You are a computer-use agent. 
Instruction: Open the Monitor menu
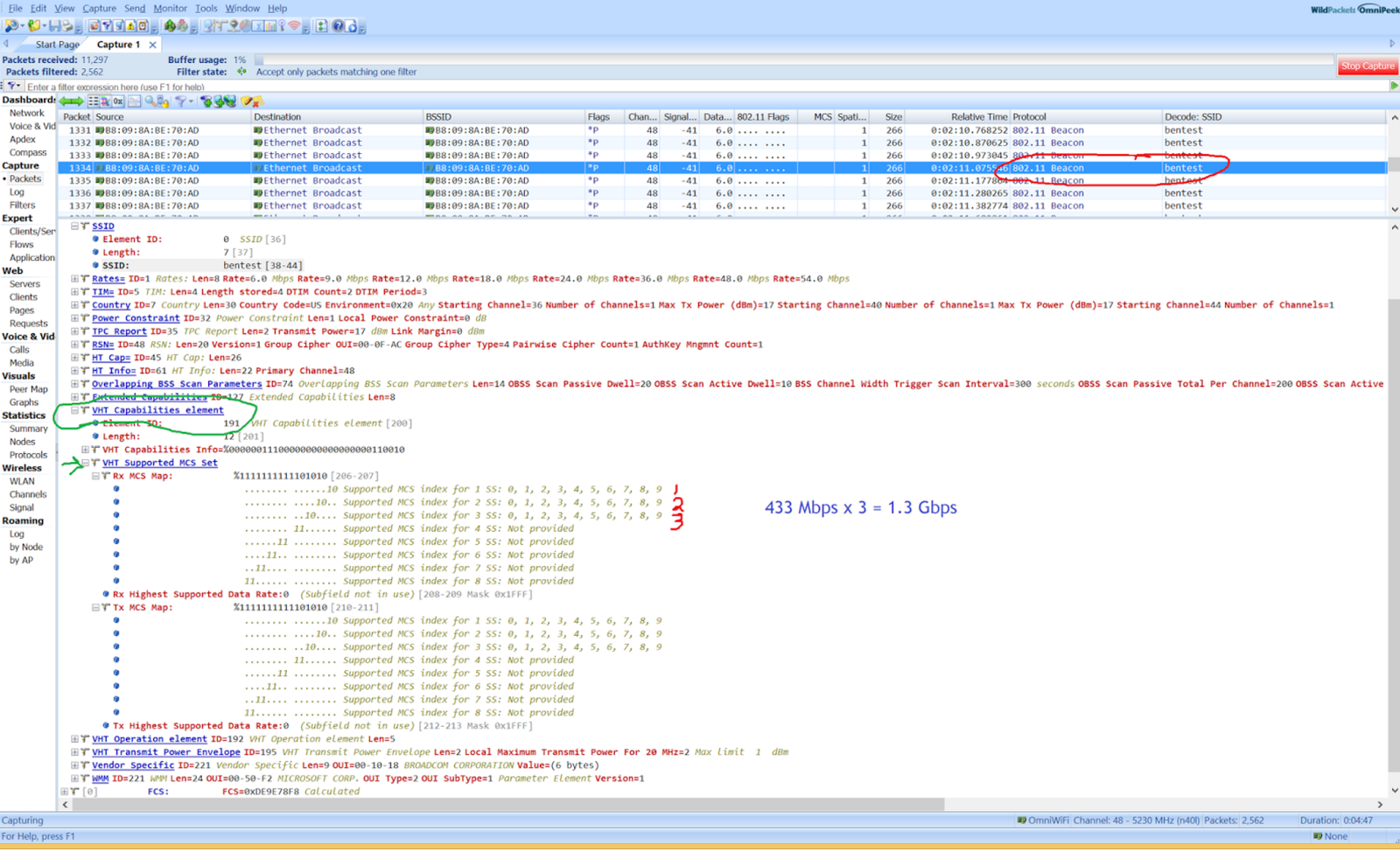point(170,8)
